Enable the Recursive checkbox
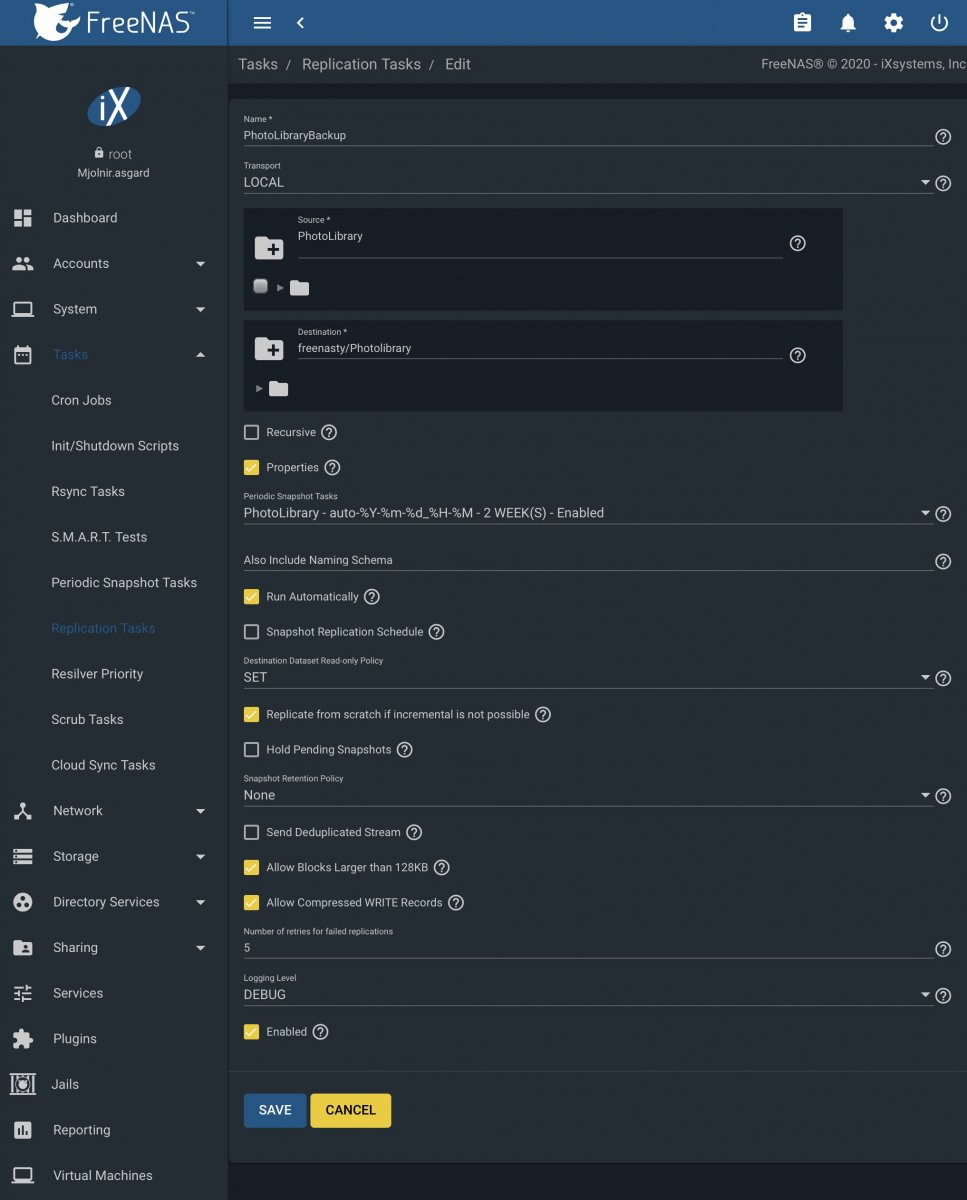This screenshot has height=1200, width=967. (252, 433)
